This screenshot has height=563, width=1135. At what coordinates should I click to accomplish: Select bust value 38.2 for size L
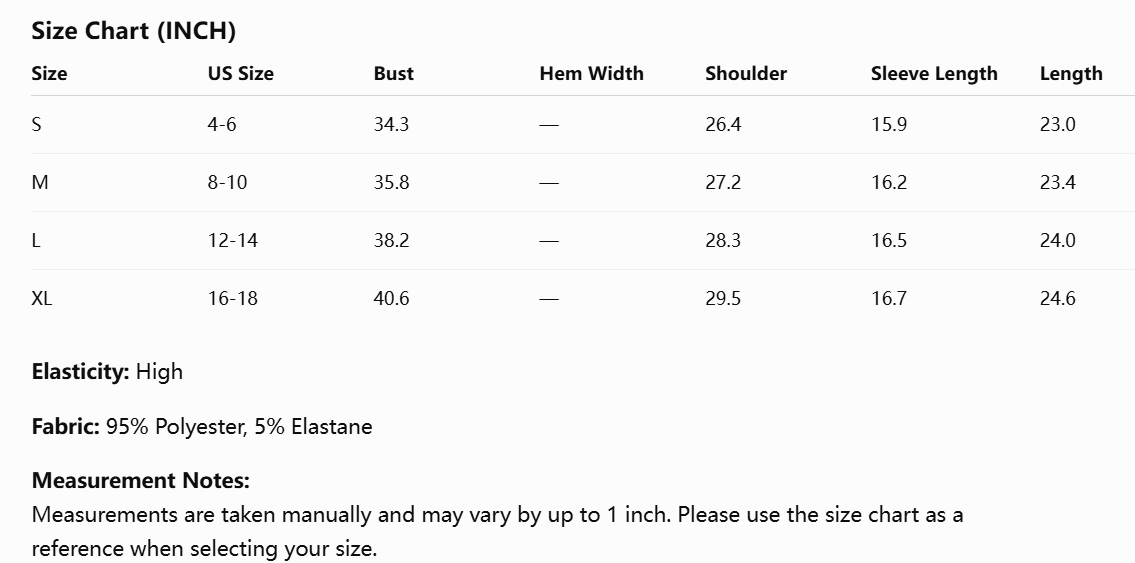point(392,240)
